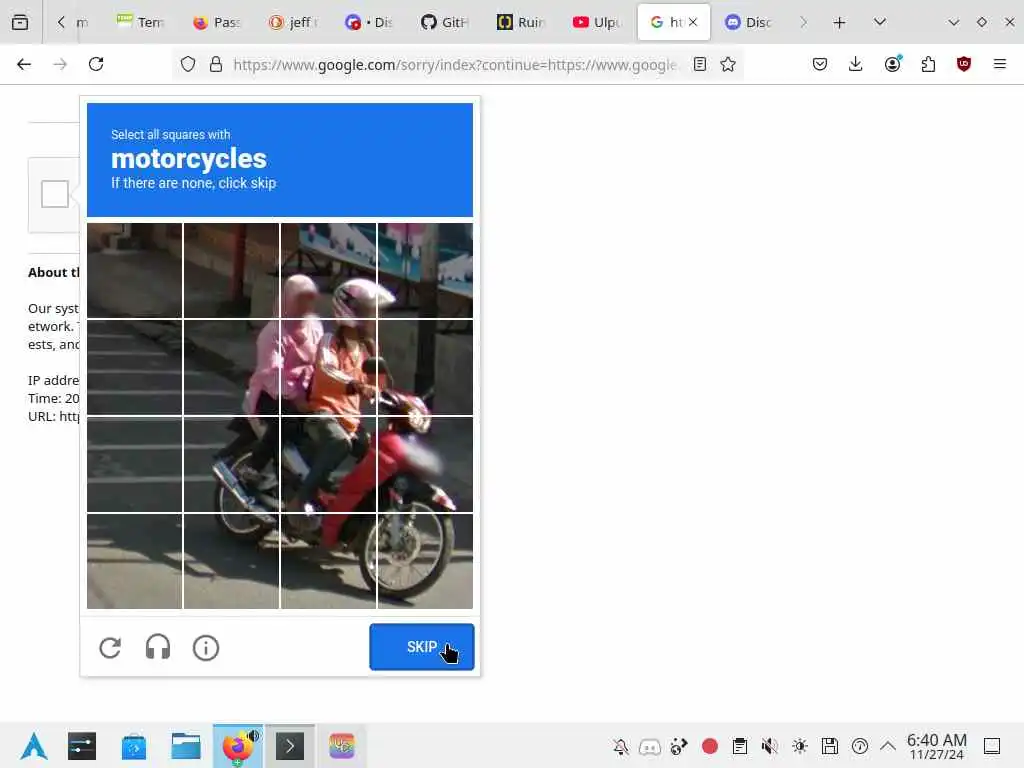1024x768 pixels.
Task: Bookmark this page with star icon
Action: (x=728, y=64)
